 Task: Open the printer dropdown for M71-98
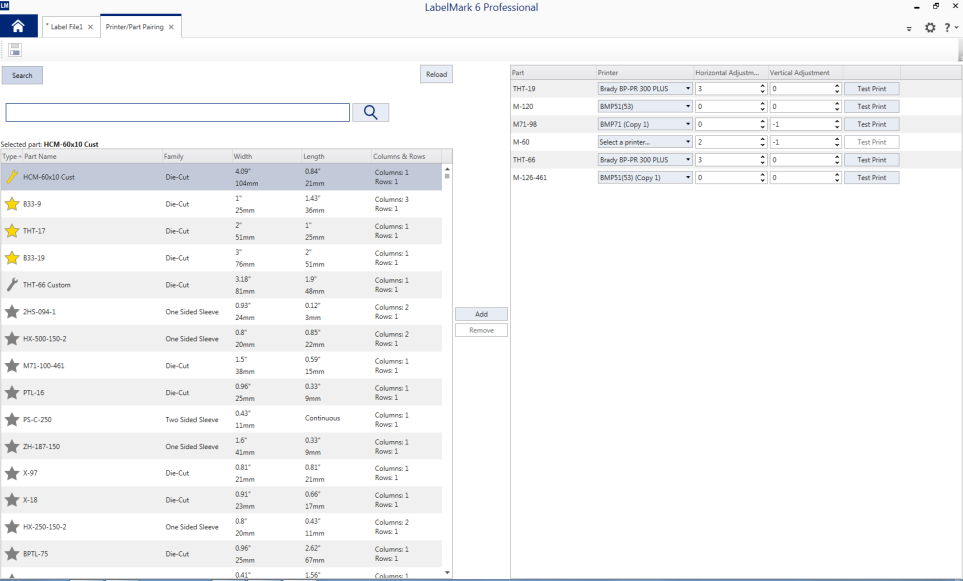point(645,124)
